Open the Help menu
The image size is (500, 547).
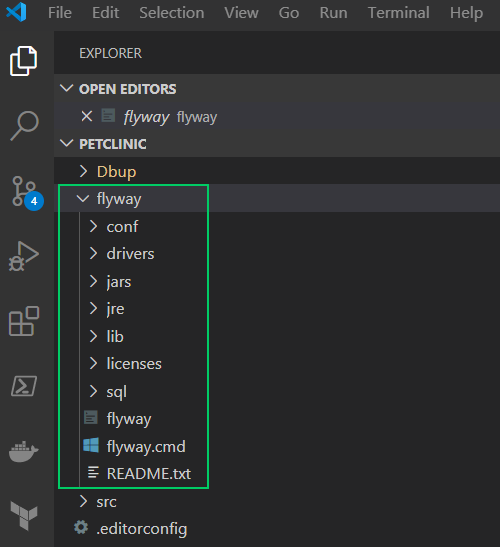(466, 13)
